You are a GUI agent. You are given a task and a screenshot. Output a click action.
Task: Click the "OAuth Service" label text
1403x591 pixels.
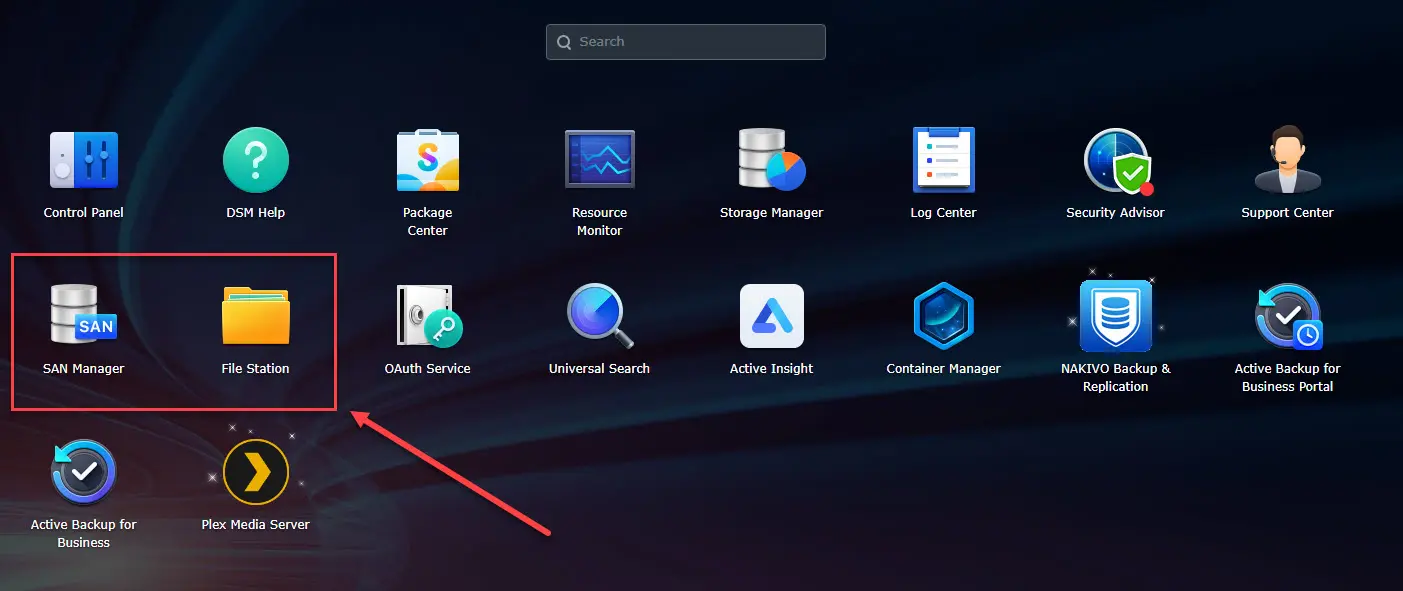pyautogui.click(x=428, y=369)
